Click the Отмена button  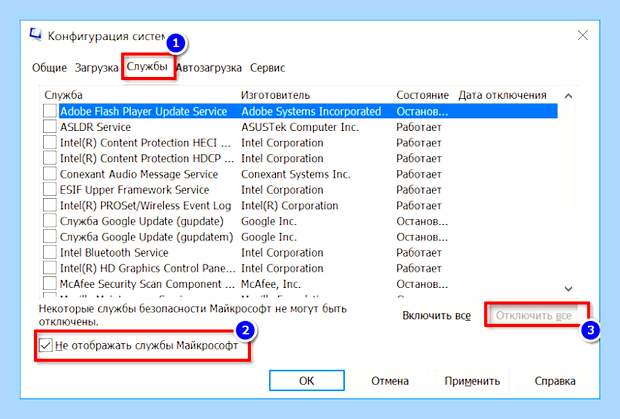[390, 381]
